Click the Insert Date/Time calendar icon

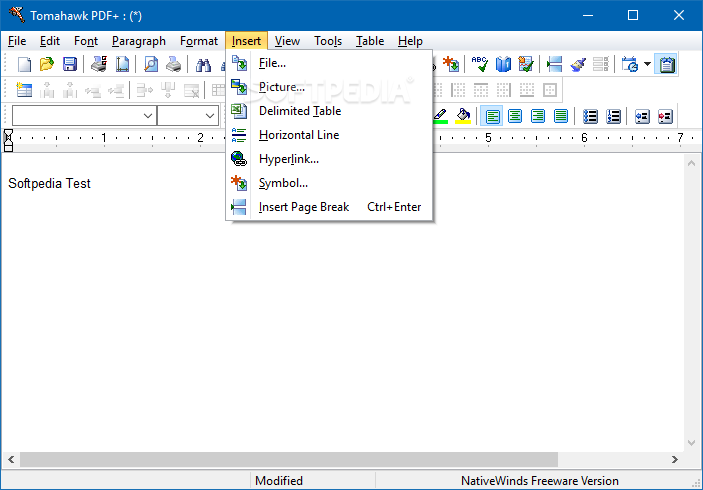[630, 65]
